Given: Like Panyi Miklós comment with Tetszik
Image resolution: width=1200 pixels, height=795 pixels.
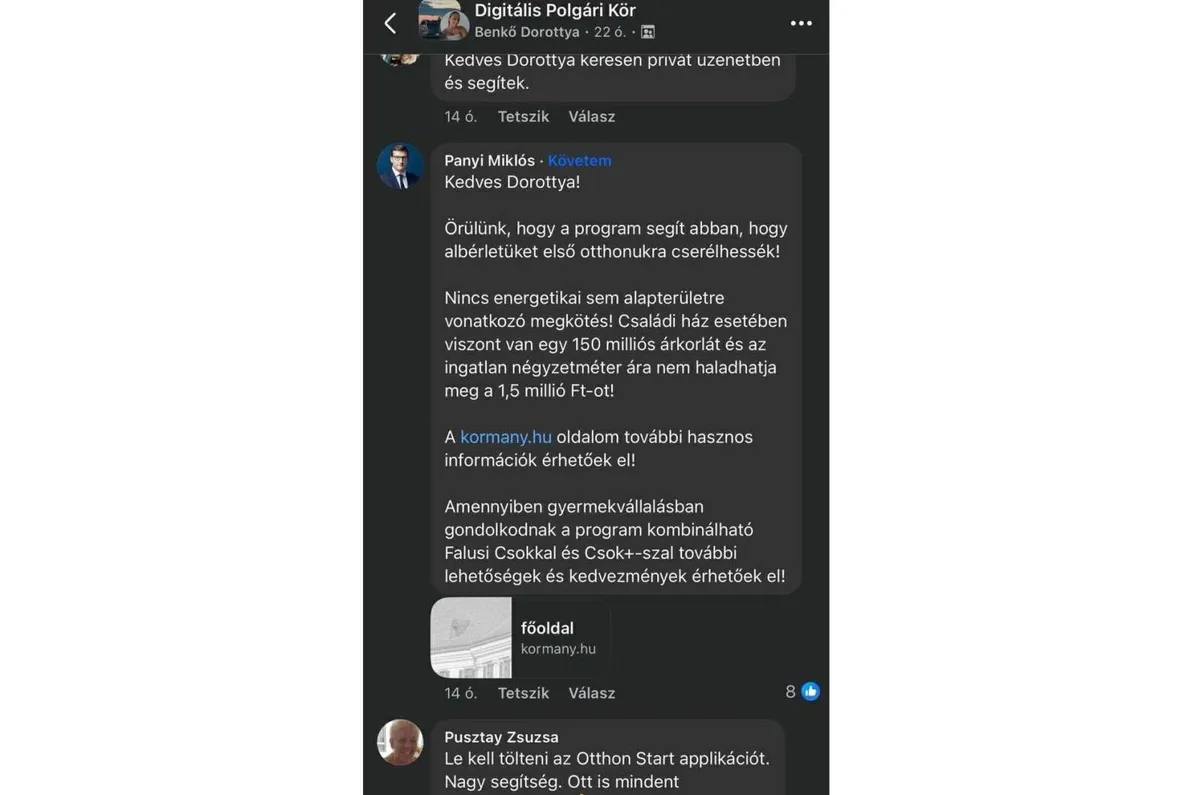Looking at the screenshot, I should (x=523, y=693).
